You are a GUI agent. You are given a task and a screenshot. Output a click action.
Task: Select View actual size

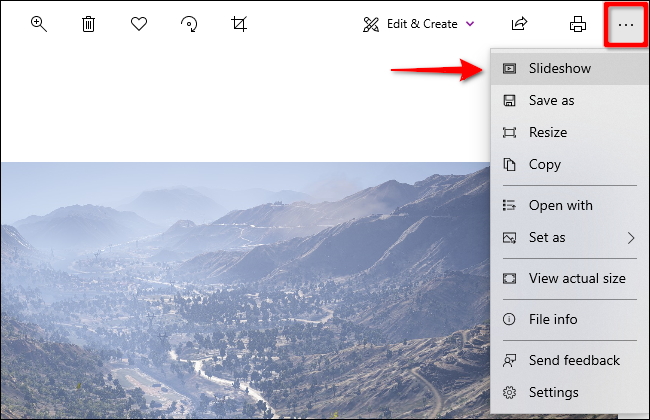click(577, 279)
